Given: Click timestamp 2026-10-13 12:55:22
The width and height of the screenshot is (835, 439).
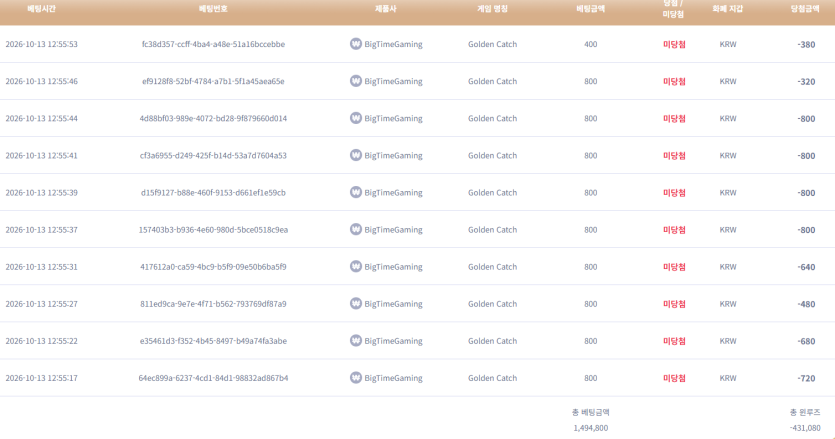Looking at the screenshot, I should click(42, 341).
